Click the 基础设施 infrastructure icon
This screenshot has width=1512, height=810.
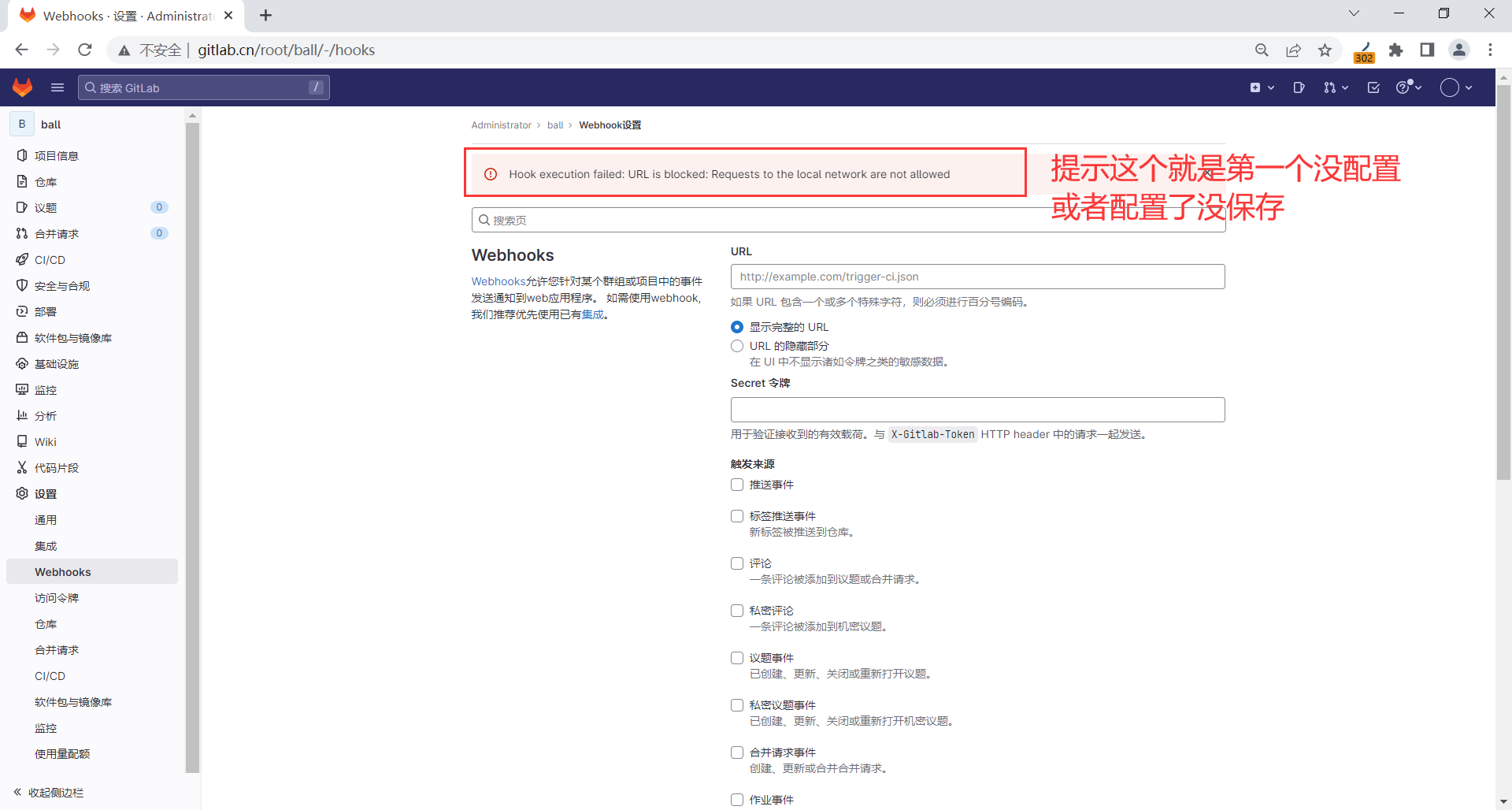(x=22, y=363)
